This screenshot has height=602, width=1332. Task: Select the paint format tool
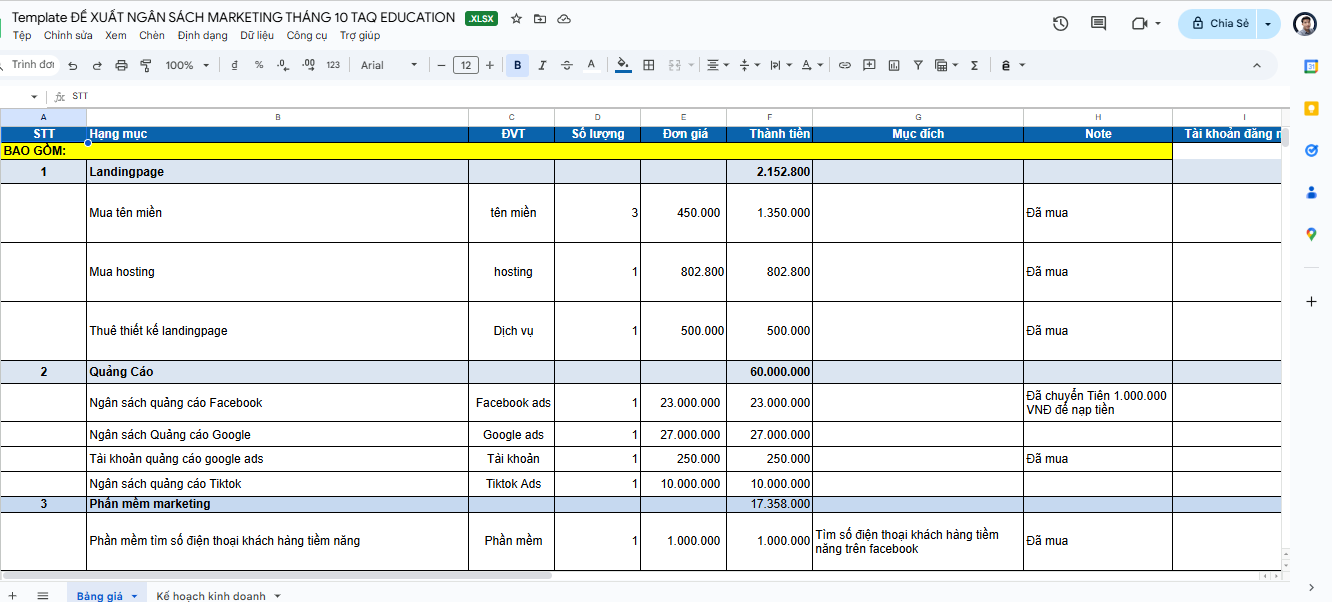(x=146, y=65)
